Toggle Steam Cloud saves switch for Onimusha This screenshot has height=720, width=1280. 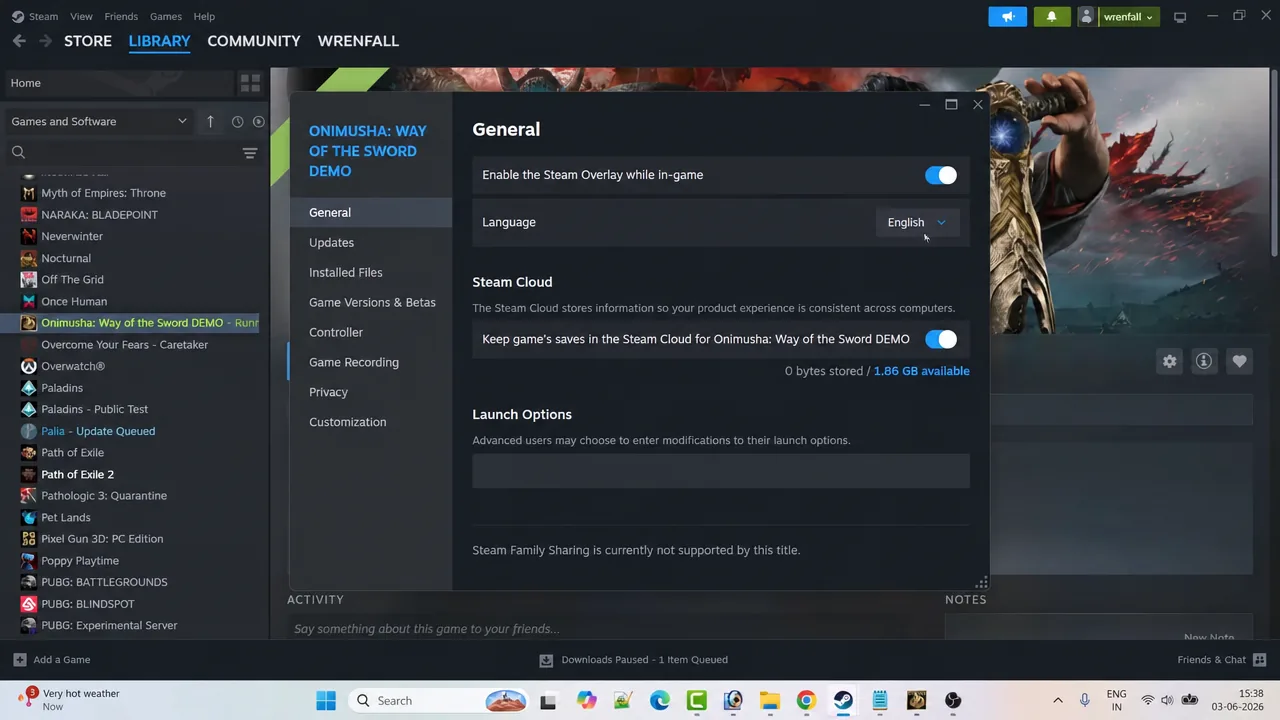940,339
